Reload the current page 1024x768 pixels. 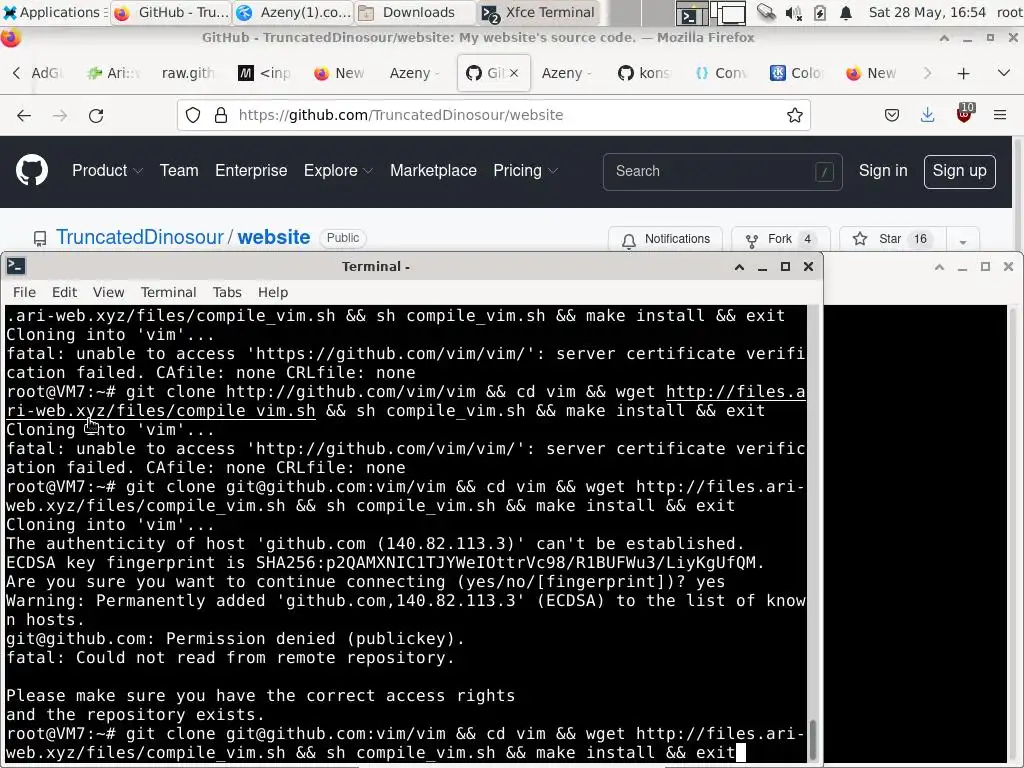point(96,116)
